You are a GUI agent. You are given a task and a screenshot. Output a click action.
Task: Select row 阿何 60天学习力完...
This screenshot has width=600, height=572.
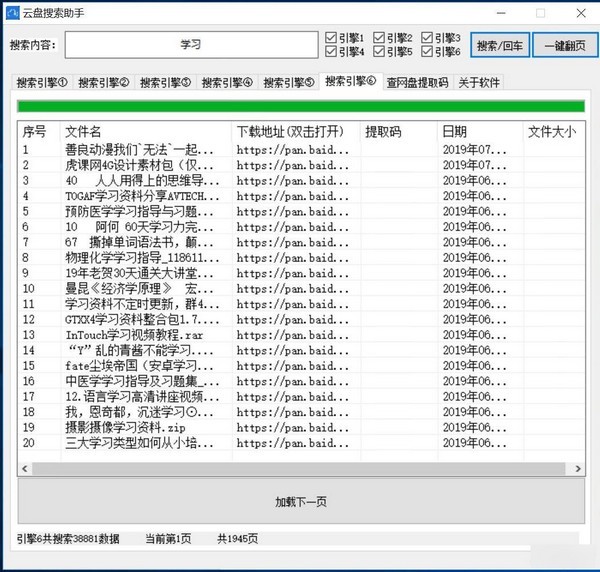coord(301,227)
